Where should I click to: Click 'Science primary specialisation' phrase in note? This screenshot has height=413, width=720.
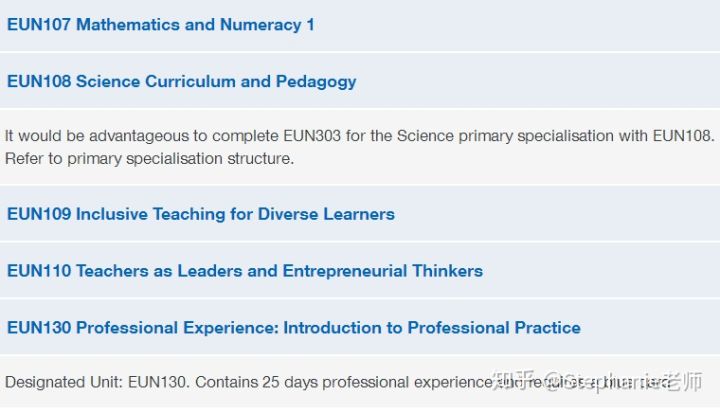tap(506, 136)
